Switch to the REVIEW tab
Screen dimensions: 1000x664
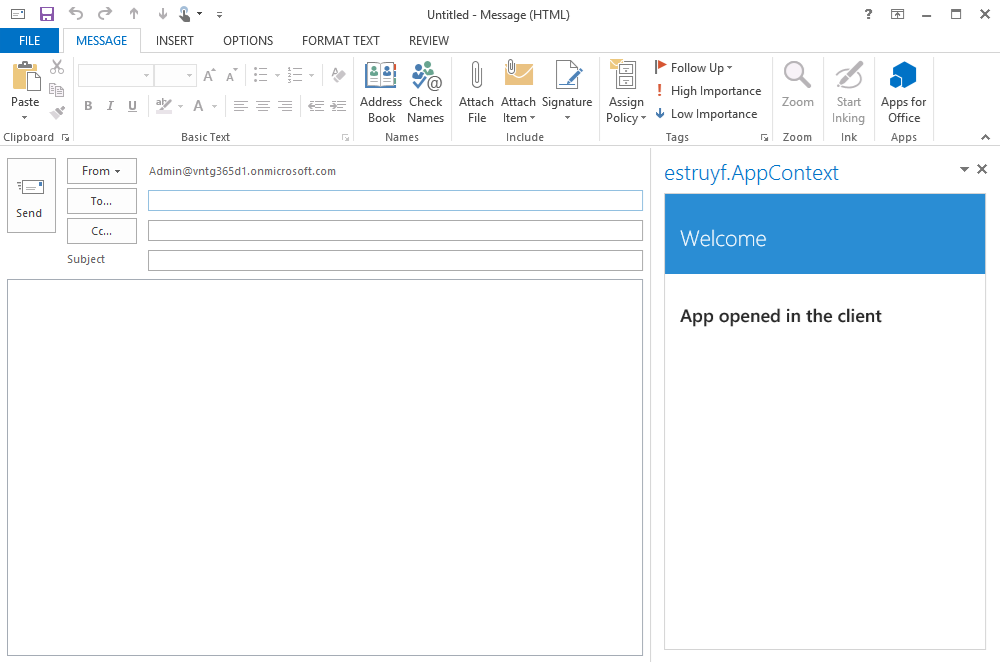429,41
